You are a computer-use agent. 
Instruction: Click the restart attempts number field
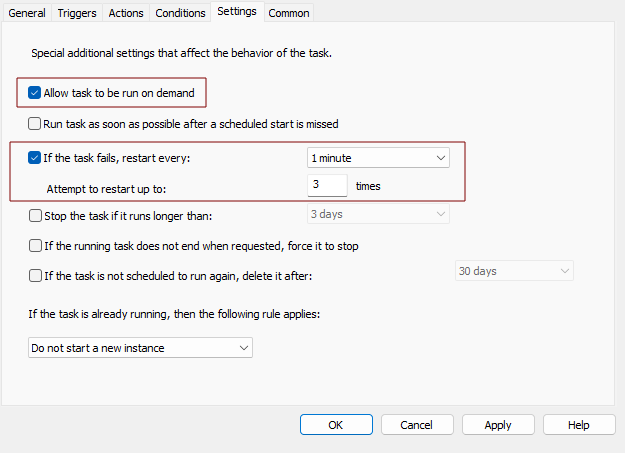tap(327, 185)
